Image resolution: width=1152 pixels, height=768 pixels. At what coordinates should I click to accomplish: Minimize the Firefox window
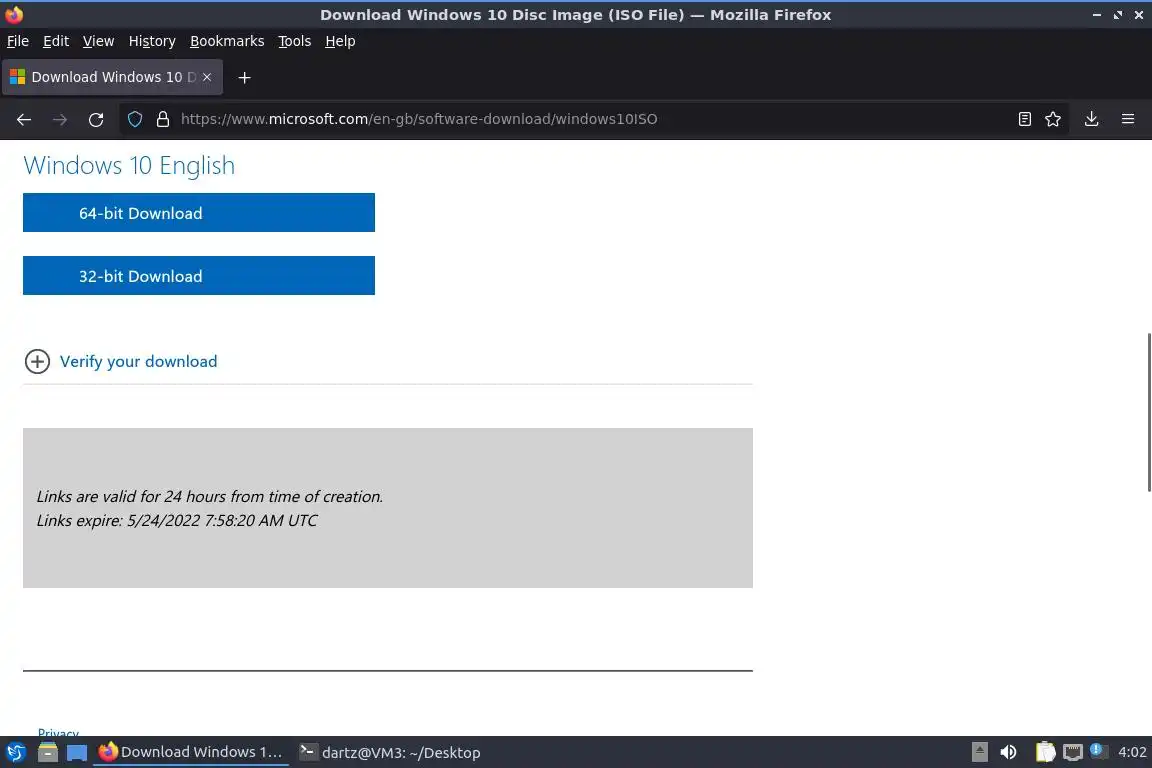(1097, 15)
